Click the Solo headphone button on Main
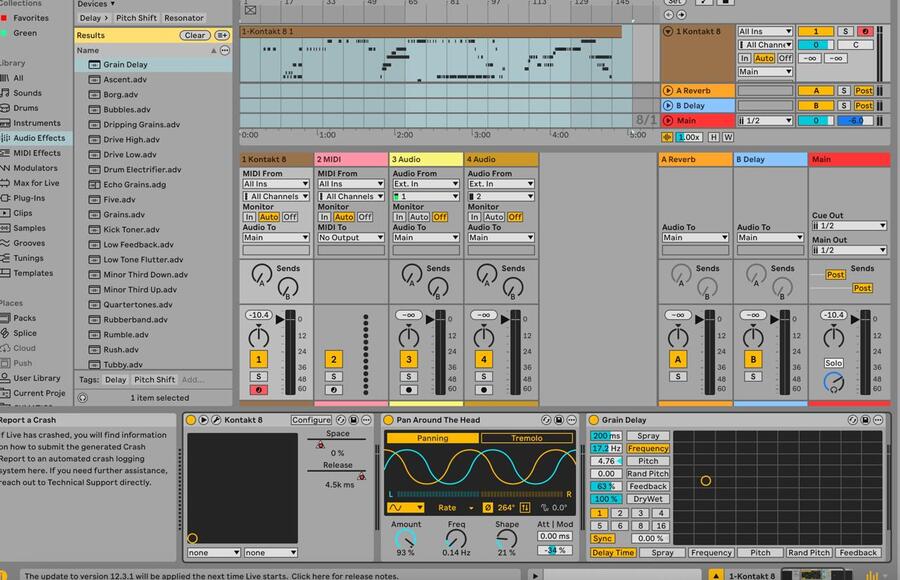 point(833,363)
